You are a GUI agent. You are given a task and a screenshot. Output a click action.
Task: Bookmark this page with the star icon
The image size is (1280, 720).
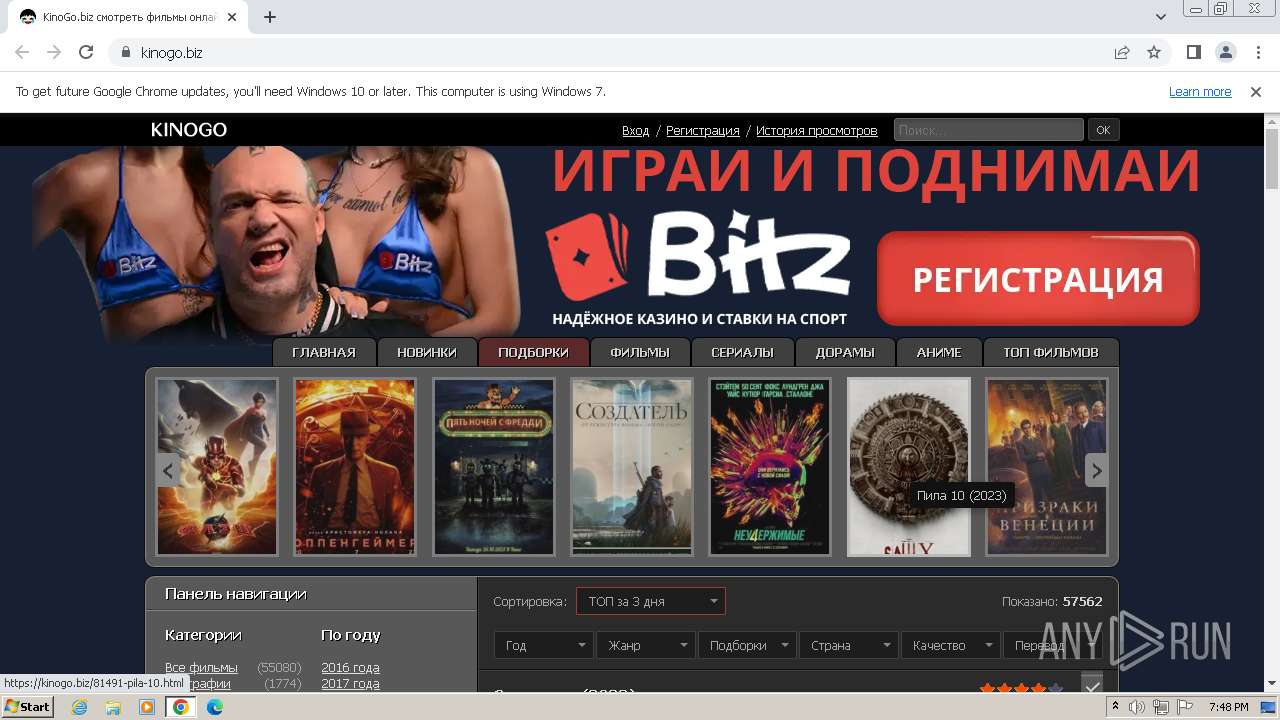point(1154,52)
